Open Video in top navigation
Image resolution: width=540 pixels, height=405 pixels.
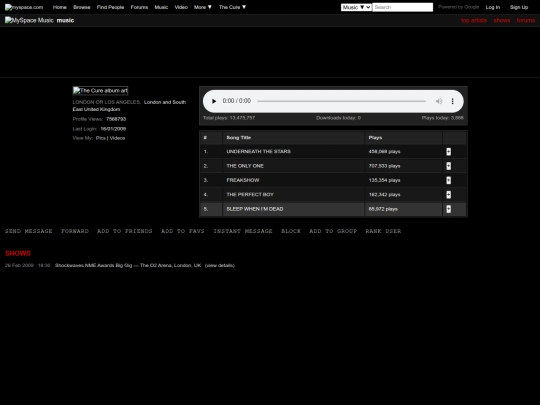[x=181, y=7]
